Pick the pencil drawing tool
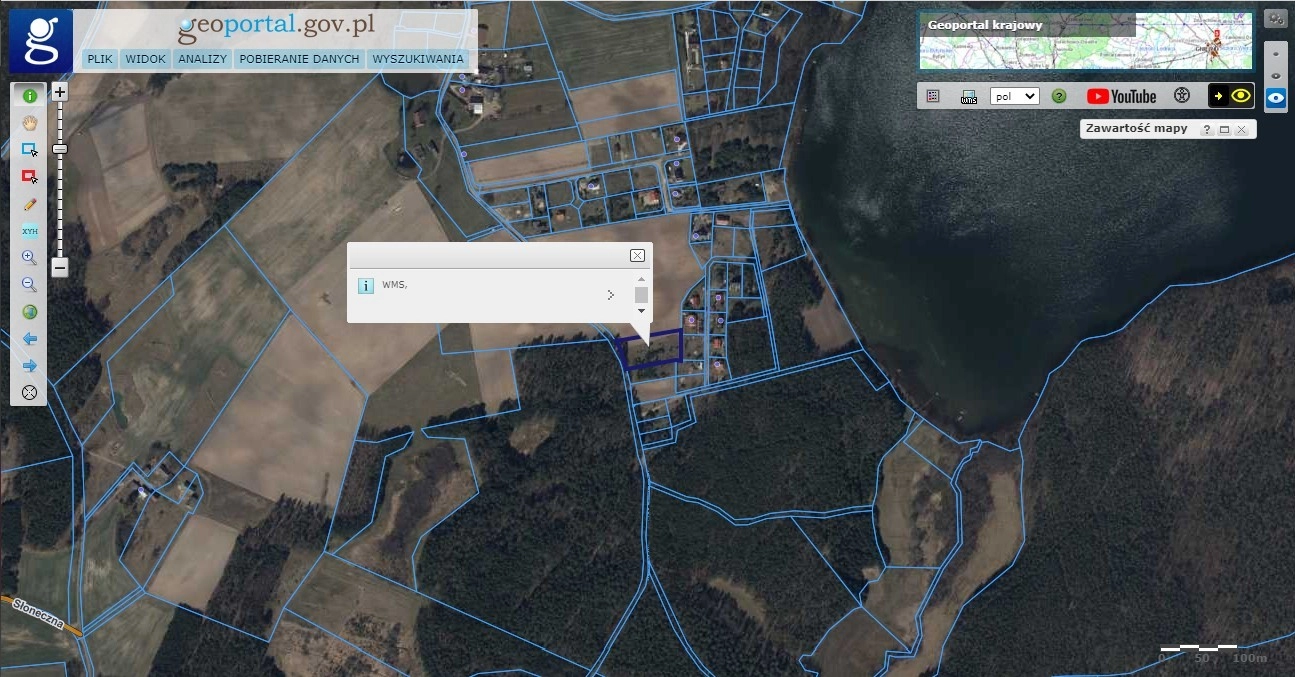Screen dimensions: 1295x677 30,204
